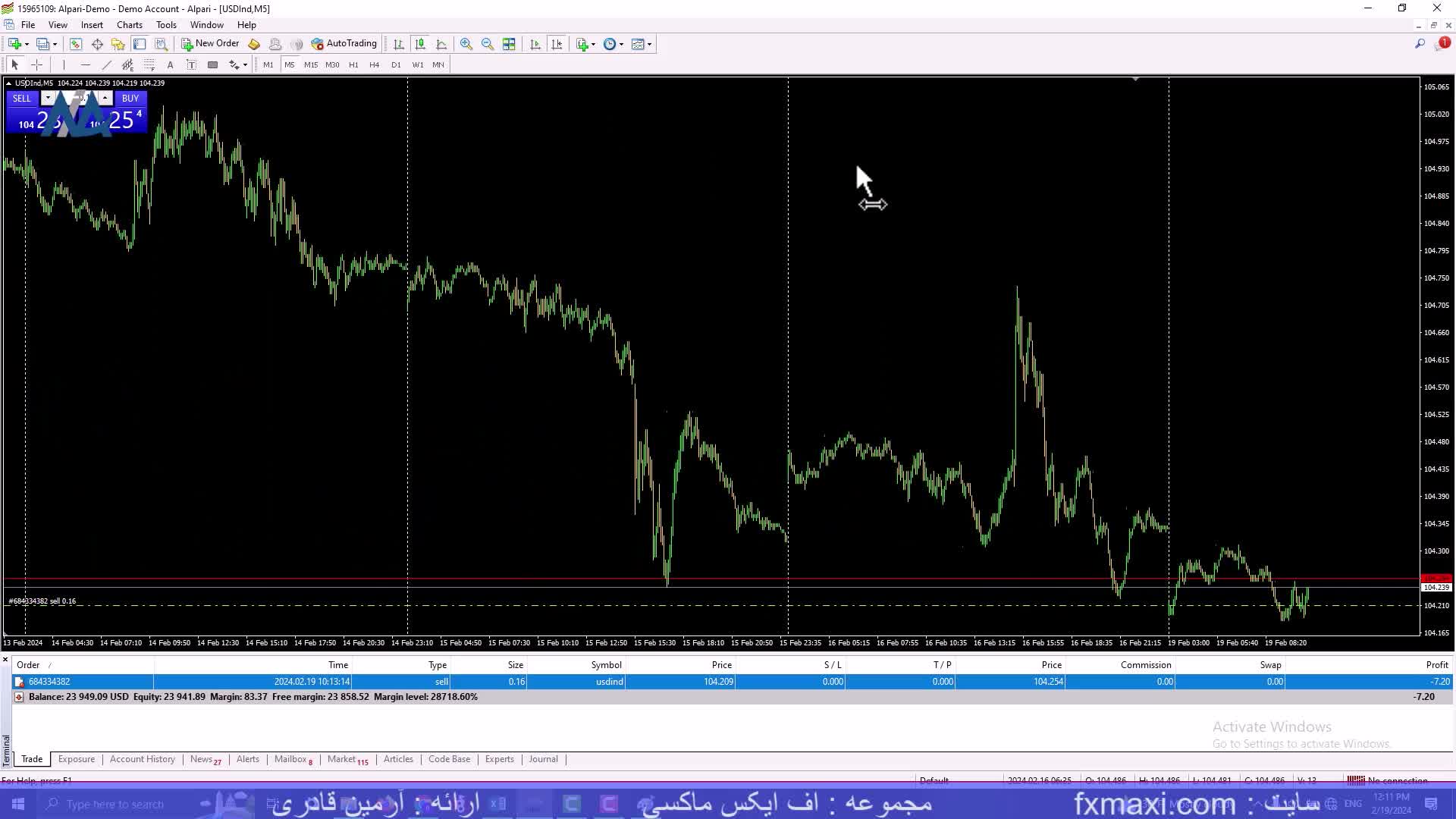Toggle the AutoTrading button
The height and width of the screenshot is (819, 1456).
[x=344, y=44]
